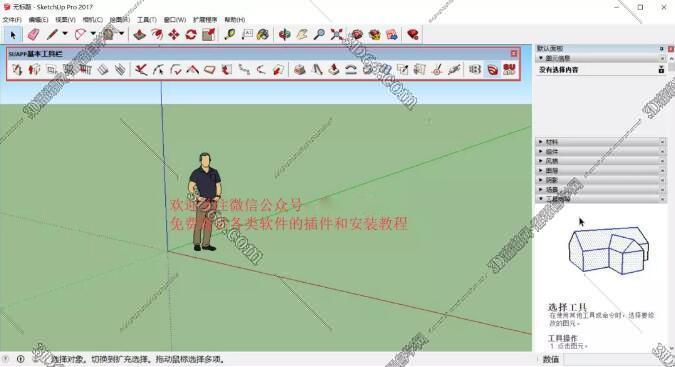Pick the pink Eraser tool
The width and height of the screenshot is (675, 367).
[34, 34]
